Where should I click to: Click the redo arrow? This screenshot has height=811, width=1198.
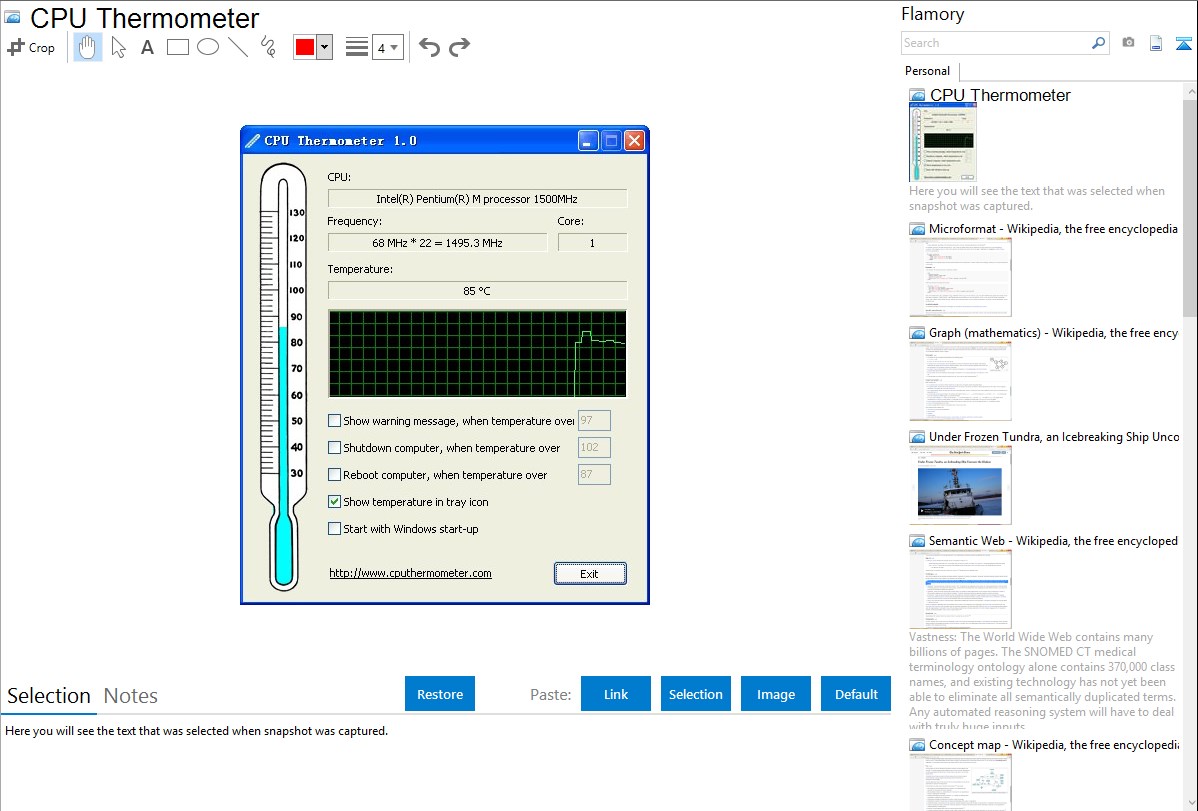(x=459, y=47)
